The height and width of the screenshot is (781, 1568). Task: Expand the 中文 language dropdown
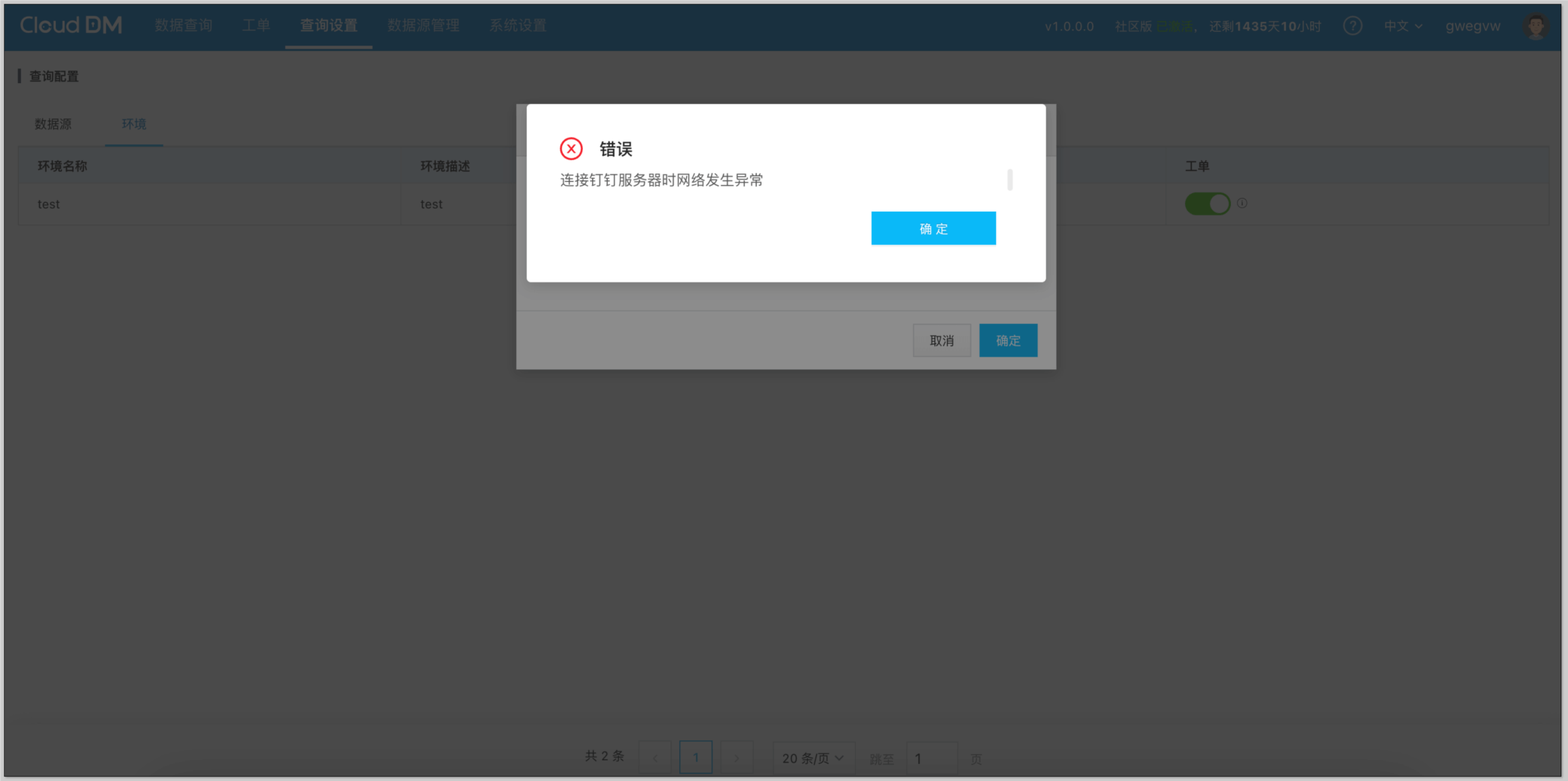click(x=1403, y=26)
